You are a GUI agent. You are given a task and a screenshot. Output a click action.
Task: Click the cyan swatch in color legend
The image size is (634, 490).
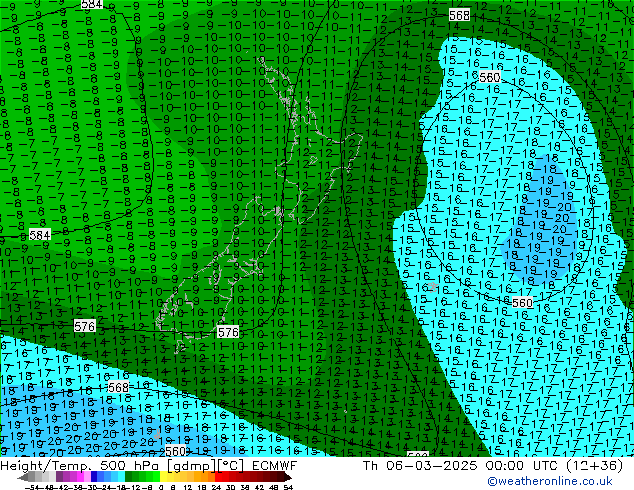tap(121, 477)
